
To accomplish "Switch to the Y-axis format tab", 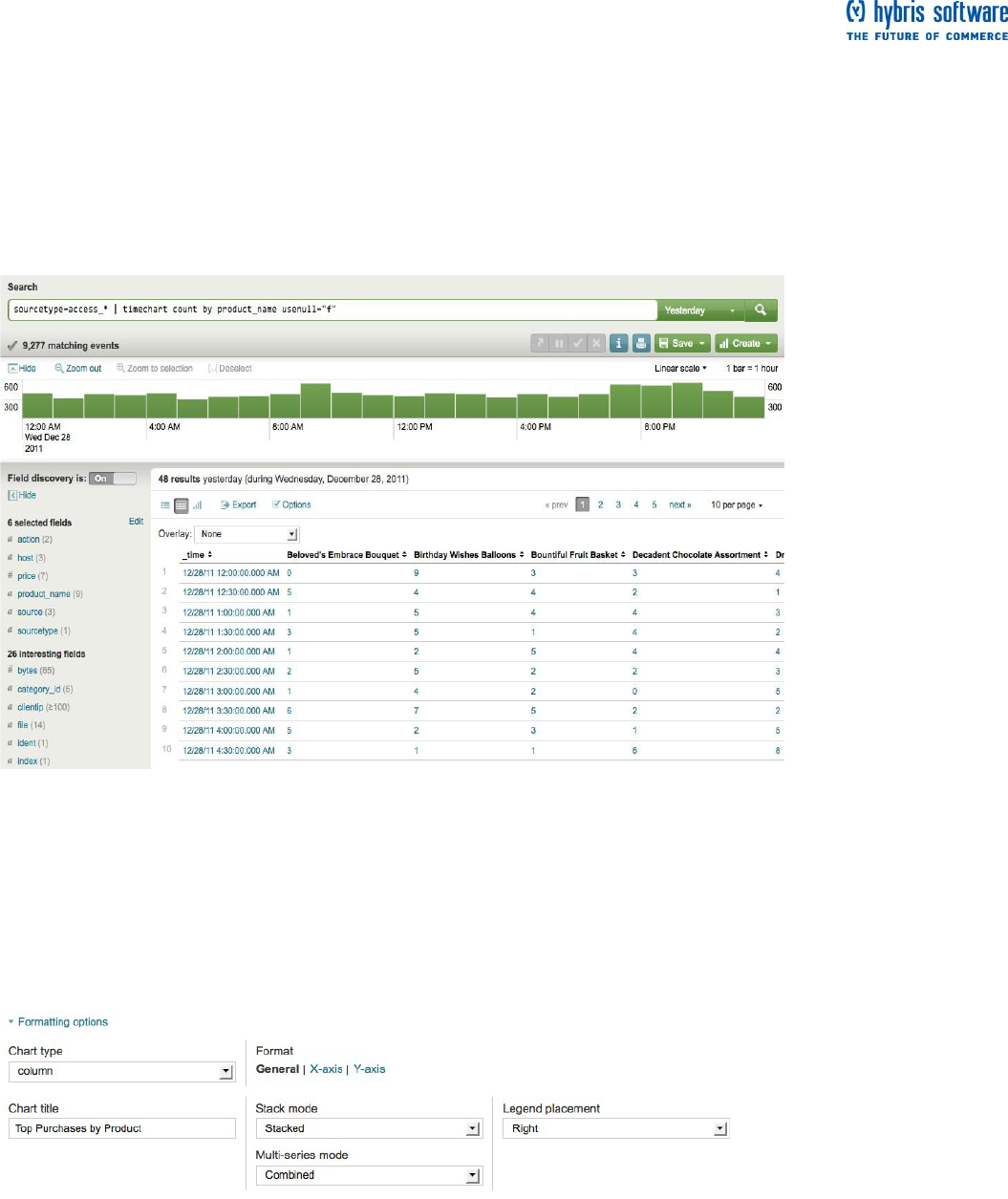I will tap(370, 1069).
